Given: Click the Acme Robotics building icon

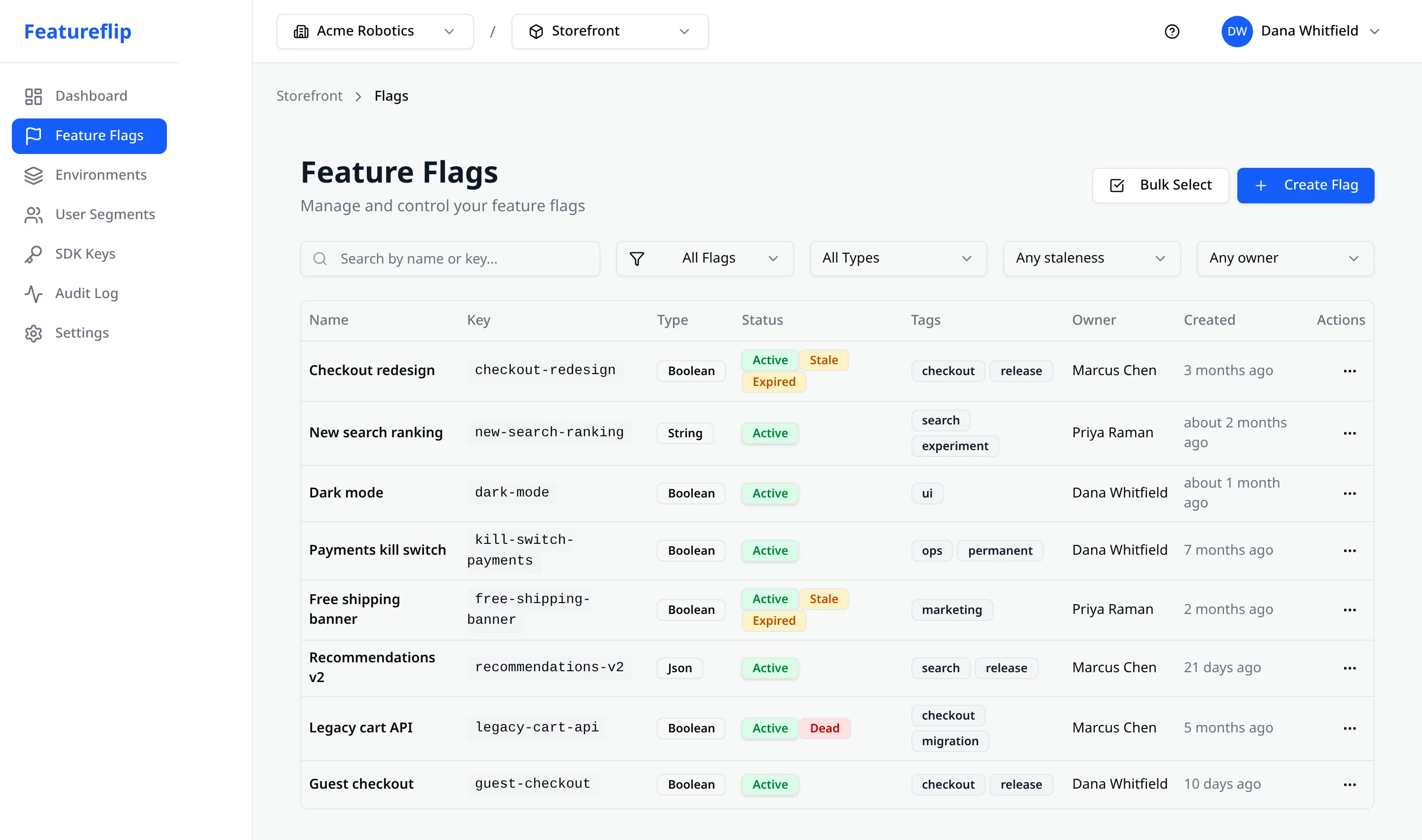Looking at the screenshot, I should coord(301,32).
